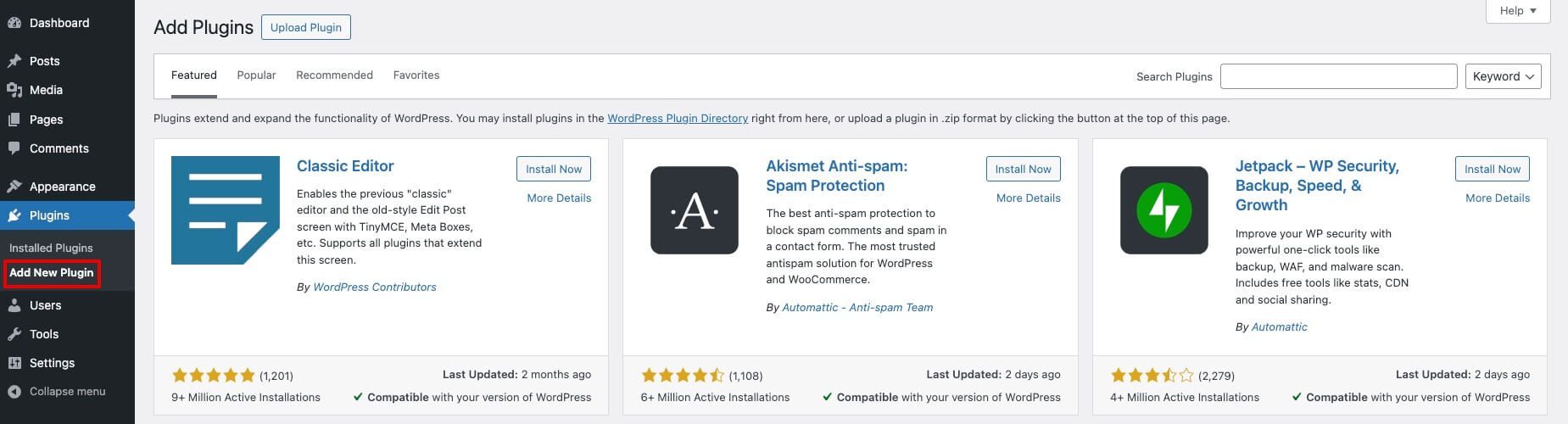The image size is (1568, 424).
Task: Click the Tools wrench icon
Action: tap(14, 334)
